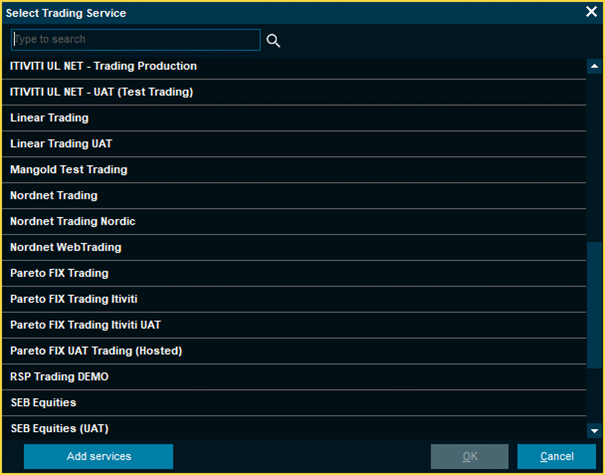Select Pareto FIX Trading Itiviti UAT
This screenshot has height=475, width=605.
294,325
